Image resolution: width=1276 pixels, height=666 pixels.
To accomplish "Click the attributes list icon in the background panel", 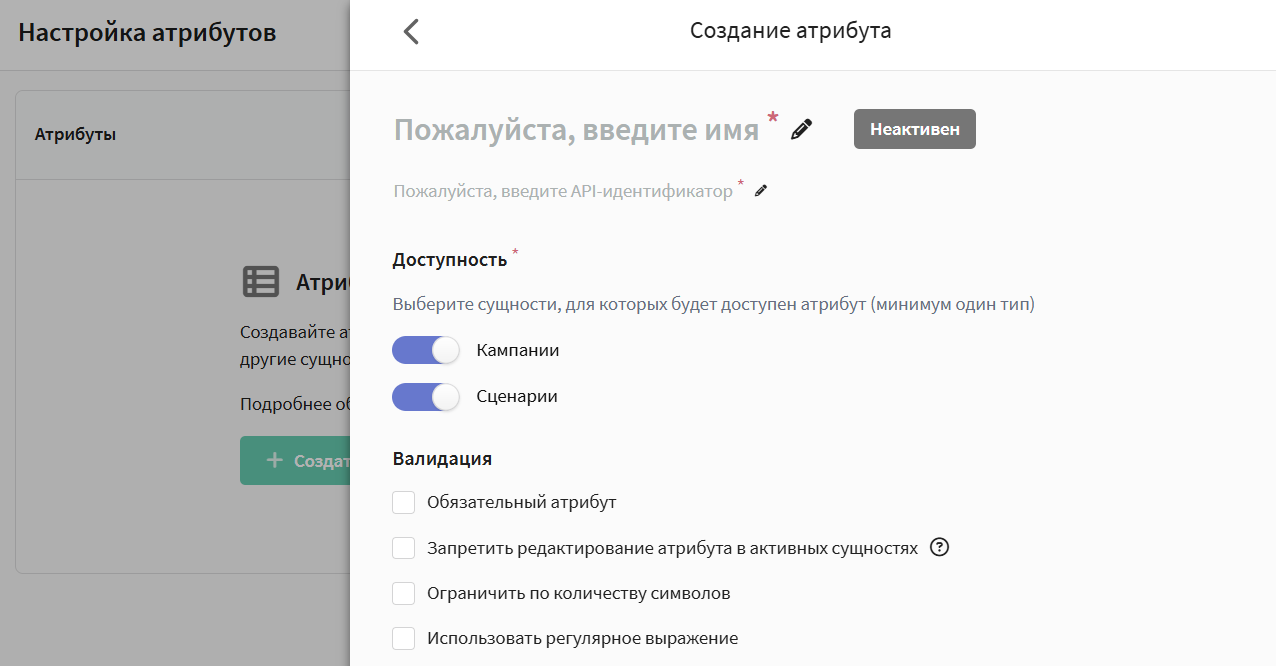I will point(261,282).
